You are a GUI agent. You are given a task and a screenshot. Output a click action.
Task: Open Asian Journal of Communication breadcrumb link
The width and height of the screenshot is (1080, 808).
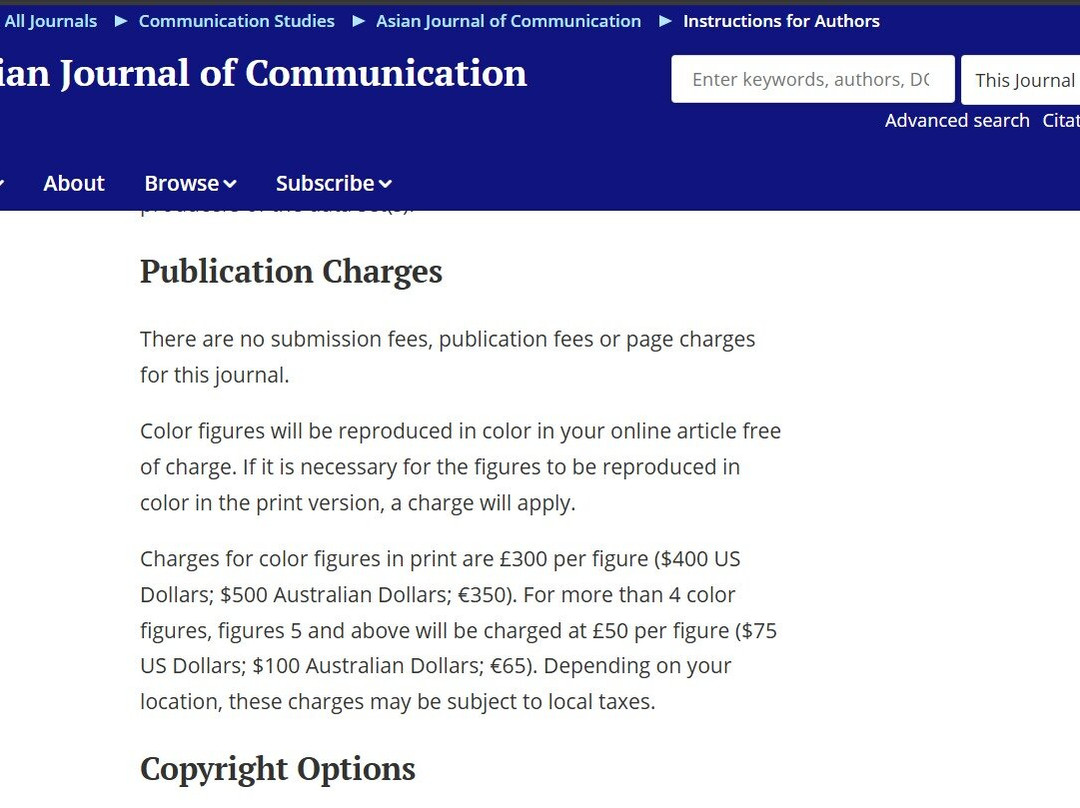click(508, 21)
